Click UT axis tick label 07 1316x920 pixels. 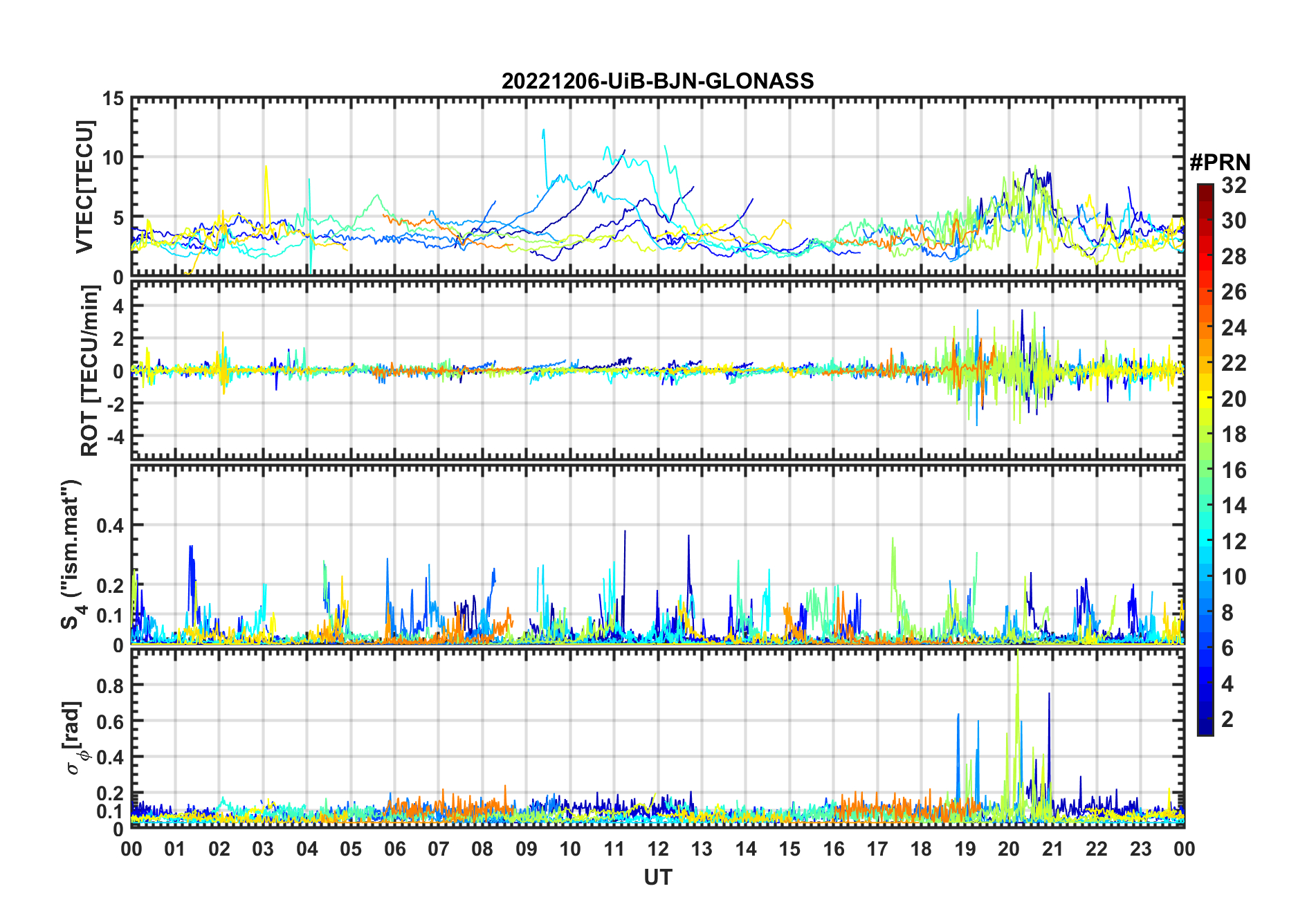(x=439, y=849)
